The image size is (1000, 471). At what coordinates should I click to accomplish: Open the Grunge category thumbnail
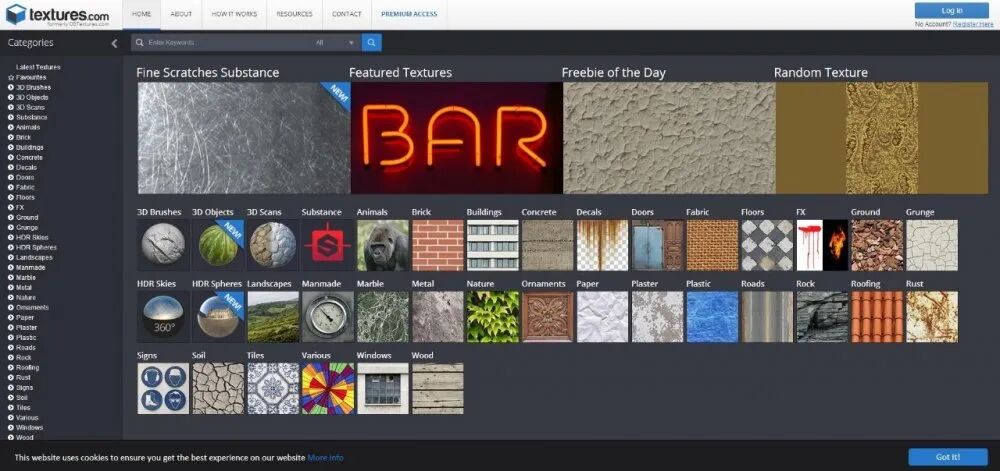[x=932, y=245]
